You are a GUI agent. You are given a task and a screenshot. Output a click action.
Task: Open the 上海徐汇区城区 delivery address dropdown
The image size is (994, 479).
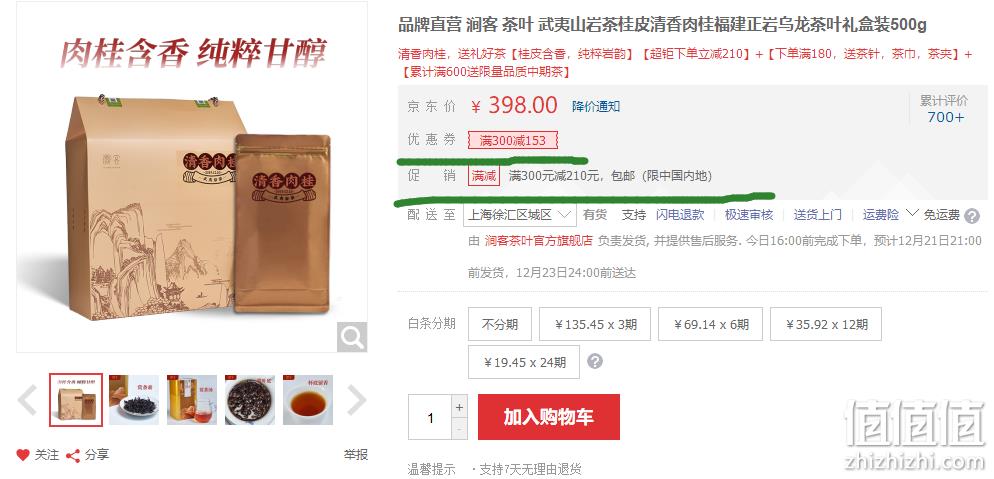[520, 215]
